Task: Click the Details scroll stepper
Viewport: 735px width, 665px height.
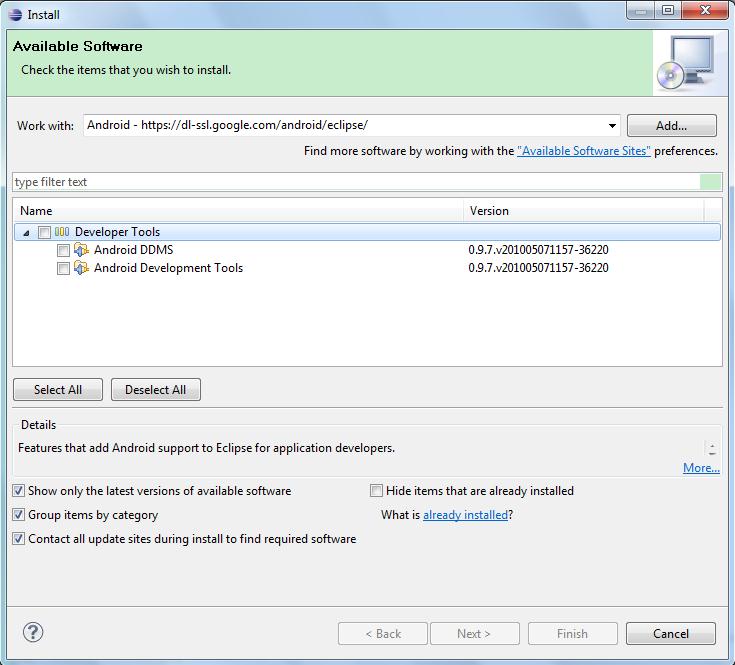Action: click(x=712, y=449)
